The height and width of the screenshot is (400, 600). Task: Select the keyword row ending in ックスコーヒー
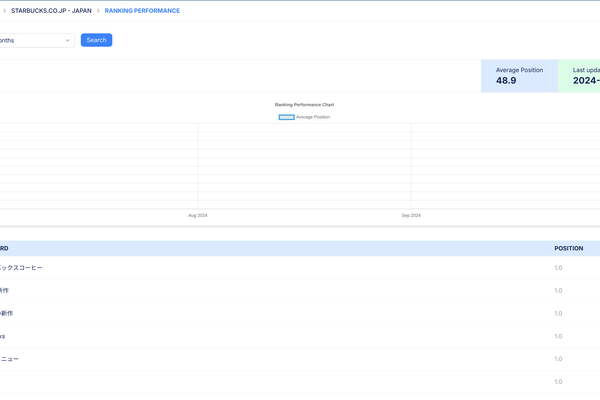(22, 268)
